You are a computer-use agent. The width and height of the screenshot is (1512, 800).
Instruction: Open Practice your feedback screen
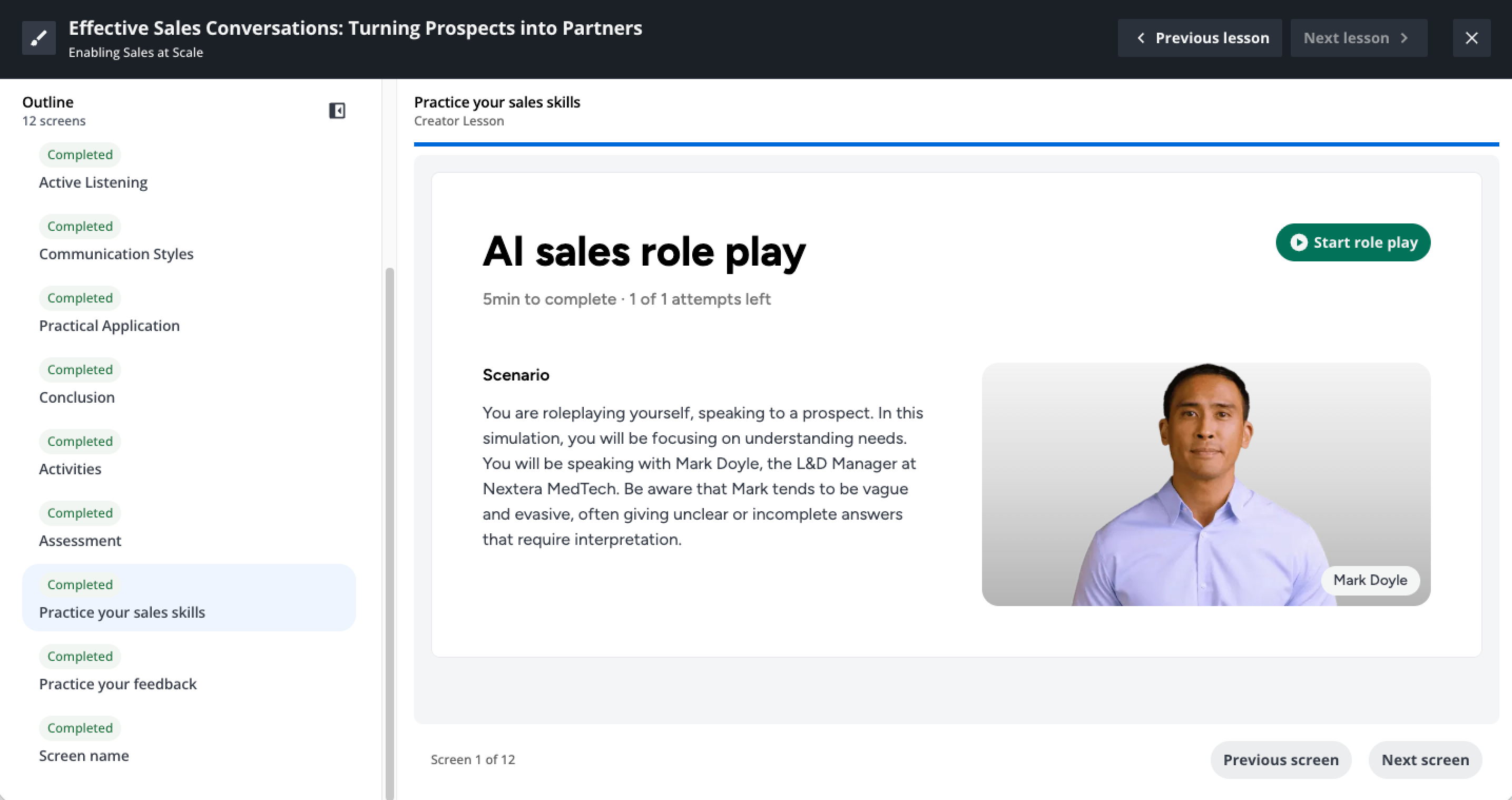click(117, 684)
